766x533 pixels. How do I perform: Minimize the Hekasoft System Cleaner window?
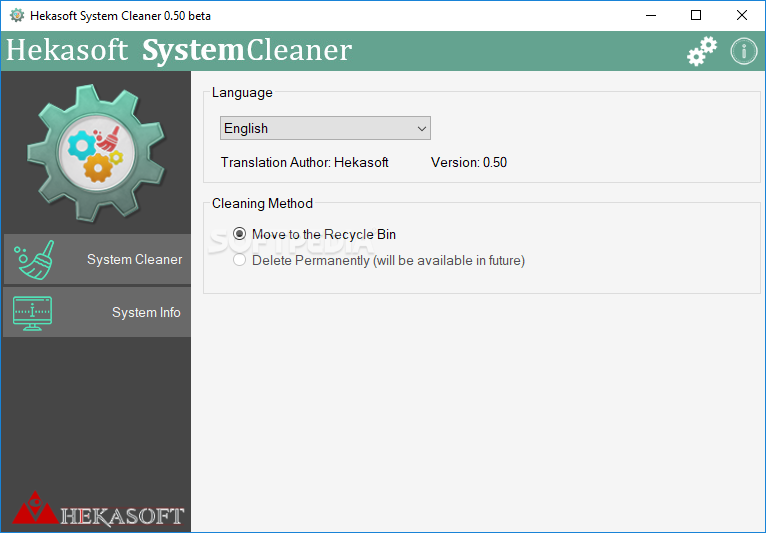[x=651, y=16]
